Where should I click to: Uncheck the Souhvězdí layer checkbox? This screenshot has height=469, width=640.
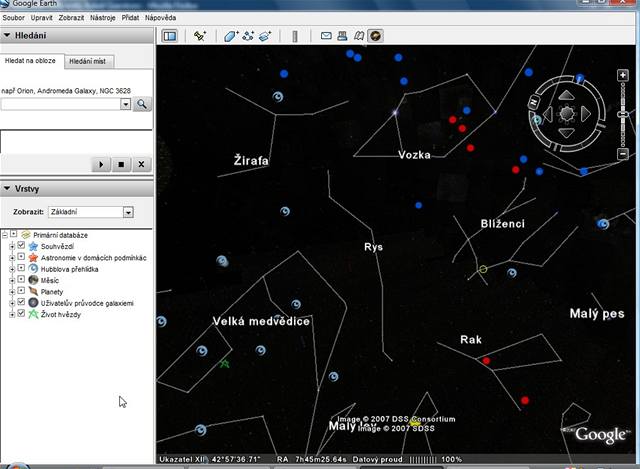pyautogui.click(x=21, y=245)
